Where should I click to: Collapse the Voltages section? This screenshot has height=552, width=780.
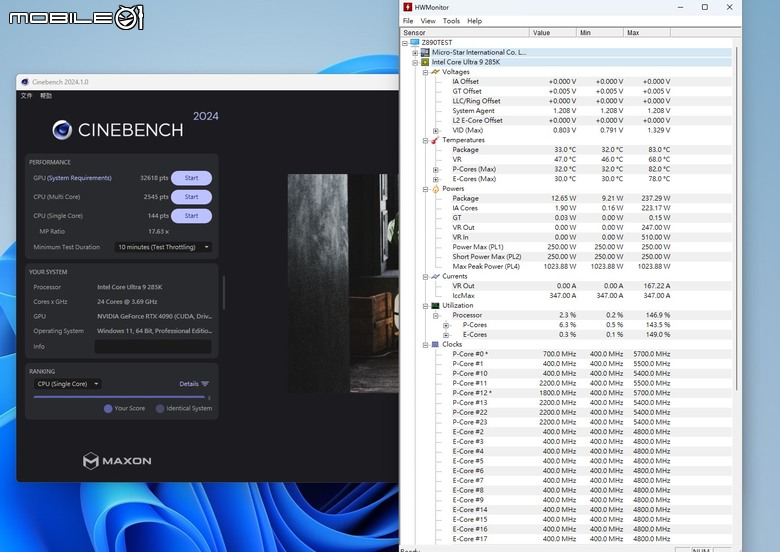pyautogui.click(x=425, y=73)
